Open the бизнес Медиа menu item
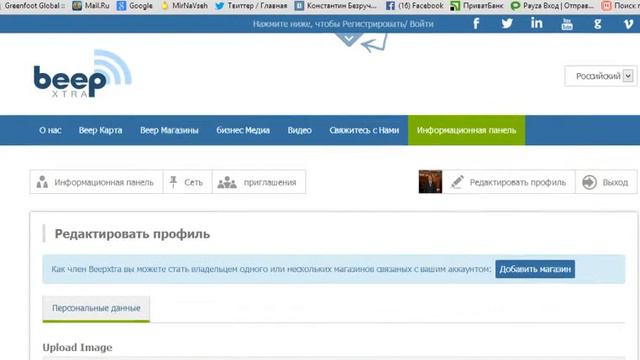The height and width of the screenshot is (360, 640). pos(243,130)
